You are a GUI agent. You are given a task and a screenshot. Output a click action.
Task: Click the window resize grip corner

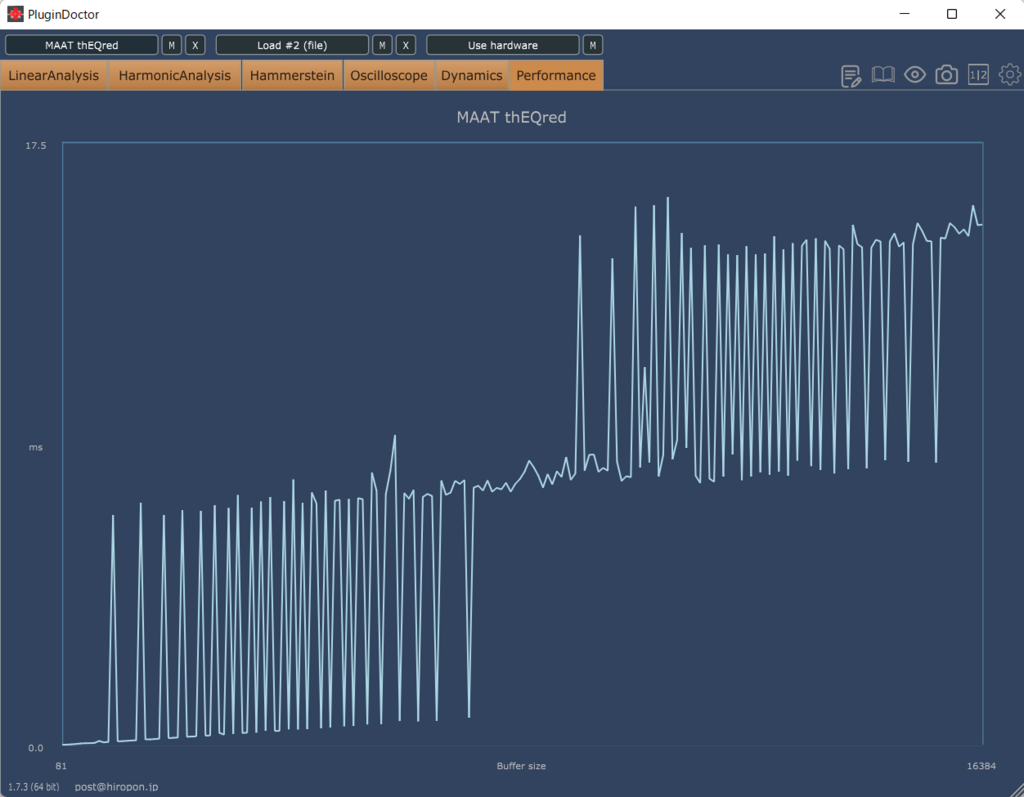pos(1017,790)
